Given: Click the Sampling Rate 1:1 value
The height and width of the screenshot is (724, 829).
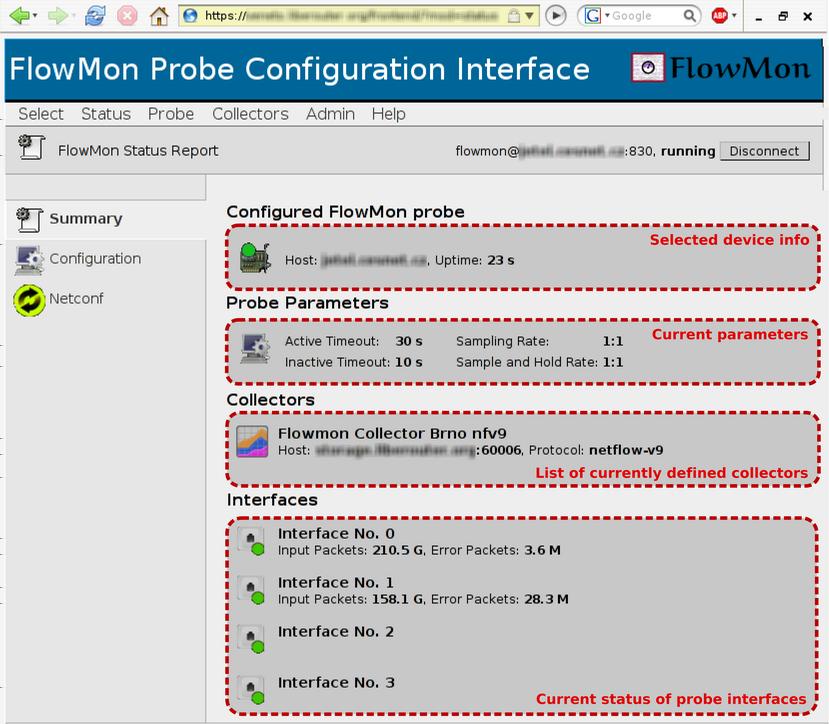Looking at the screenshot, I should tap(613, 341).
